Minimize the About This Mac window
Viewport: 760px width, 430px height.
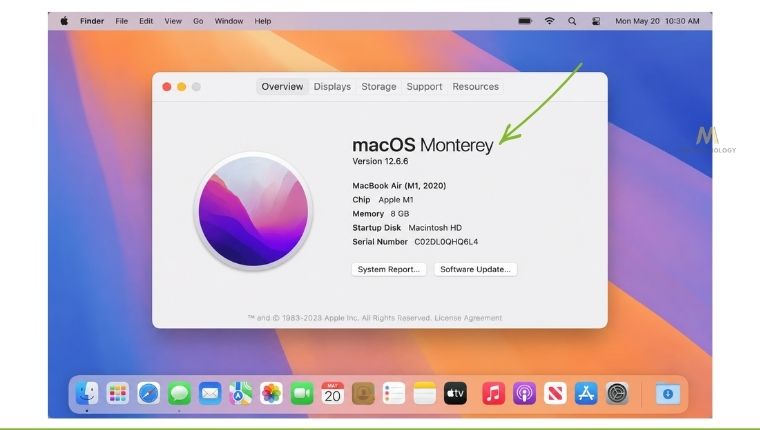[181, 87]
